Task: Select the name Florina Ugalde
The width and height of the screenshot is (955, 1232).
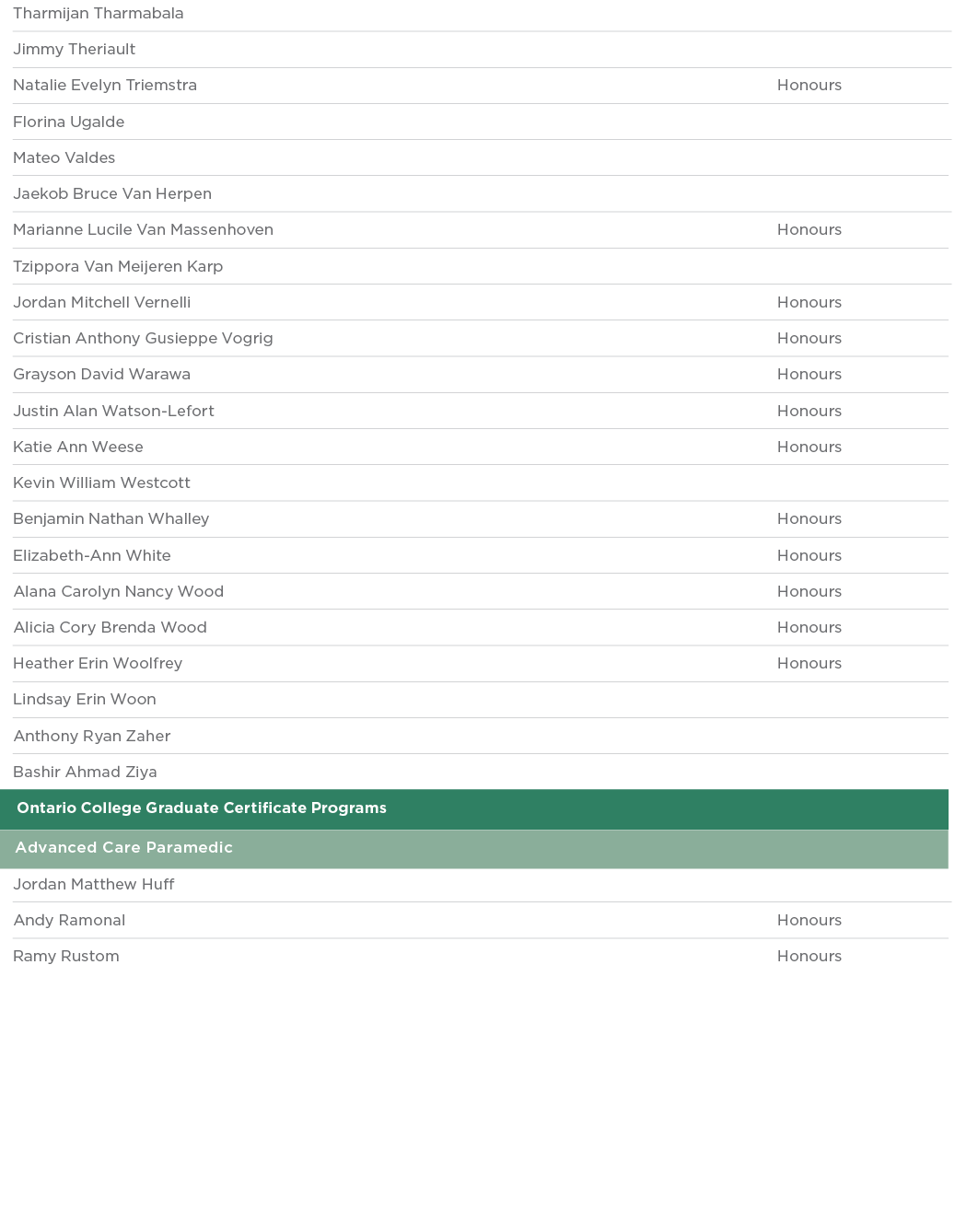Action: pos(68,122)
